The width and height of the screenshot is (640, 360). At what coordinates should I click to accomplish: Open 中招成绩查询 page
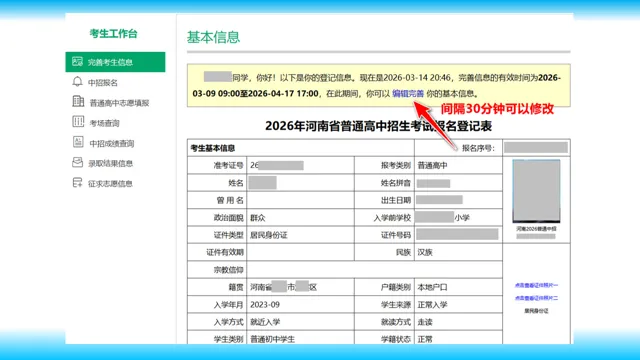pos(112,143)
